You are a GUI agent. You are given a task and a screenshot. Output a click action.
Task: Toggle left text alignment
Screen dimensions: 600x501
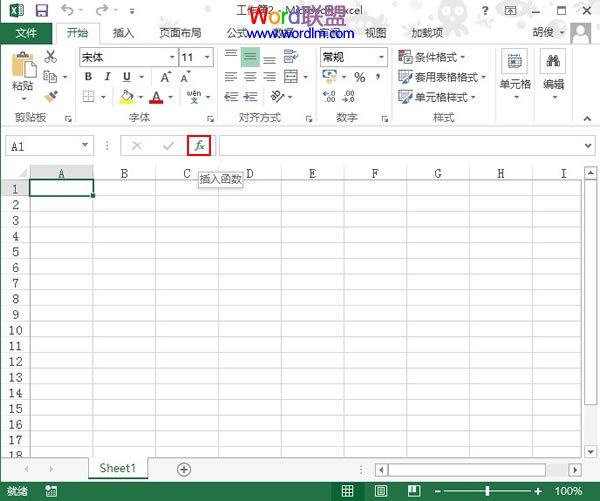point(231,77)
